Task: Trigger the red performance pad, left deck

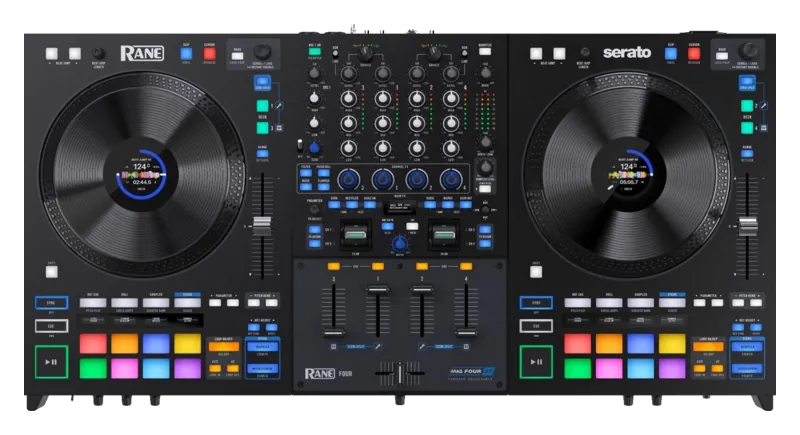Action: coord(93,344)
